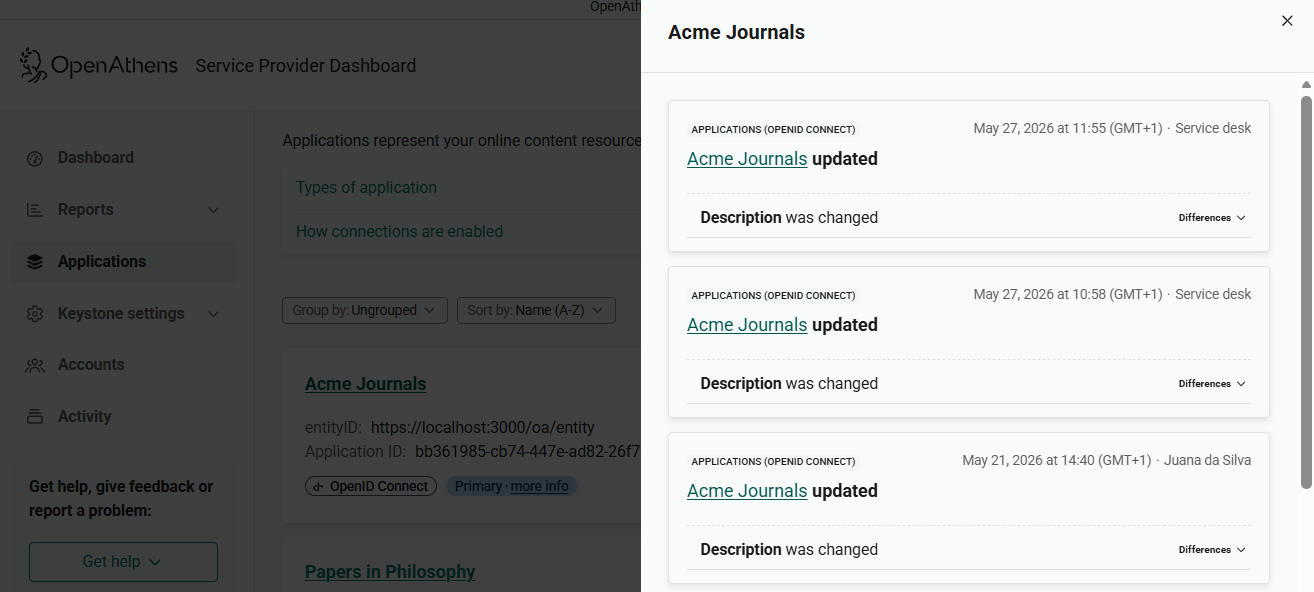
Task: Click Description was changed in 11:55 entry
Action: pos(789,218)
